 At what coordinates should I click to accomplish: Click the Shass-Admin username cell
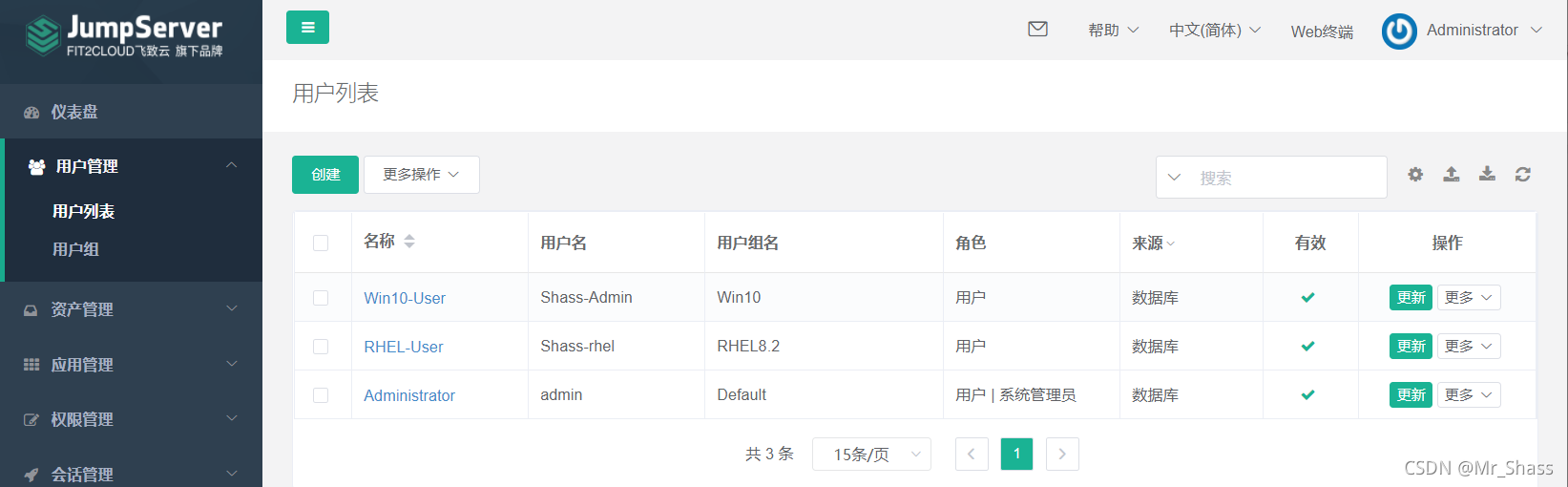point(586,298)
